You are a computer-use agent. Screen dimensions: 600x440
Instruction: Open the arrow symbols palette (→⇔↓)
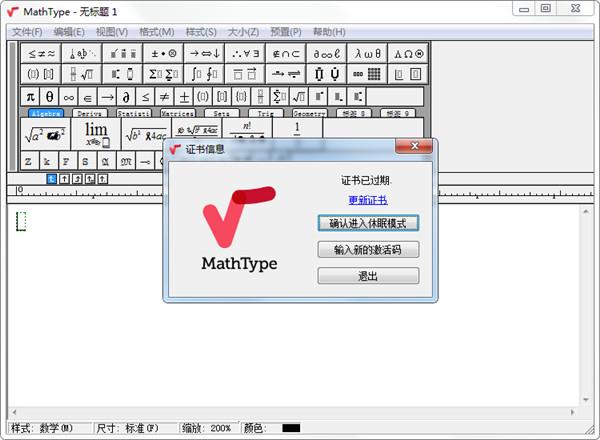pyautogui.click(x=204, y=54)
